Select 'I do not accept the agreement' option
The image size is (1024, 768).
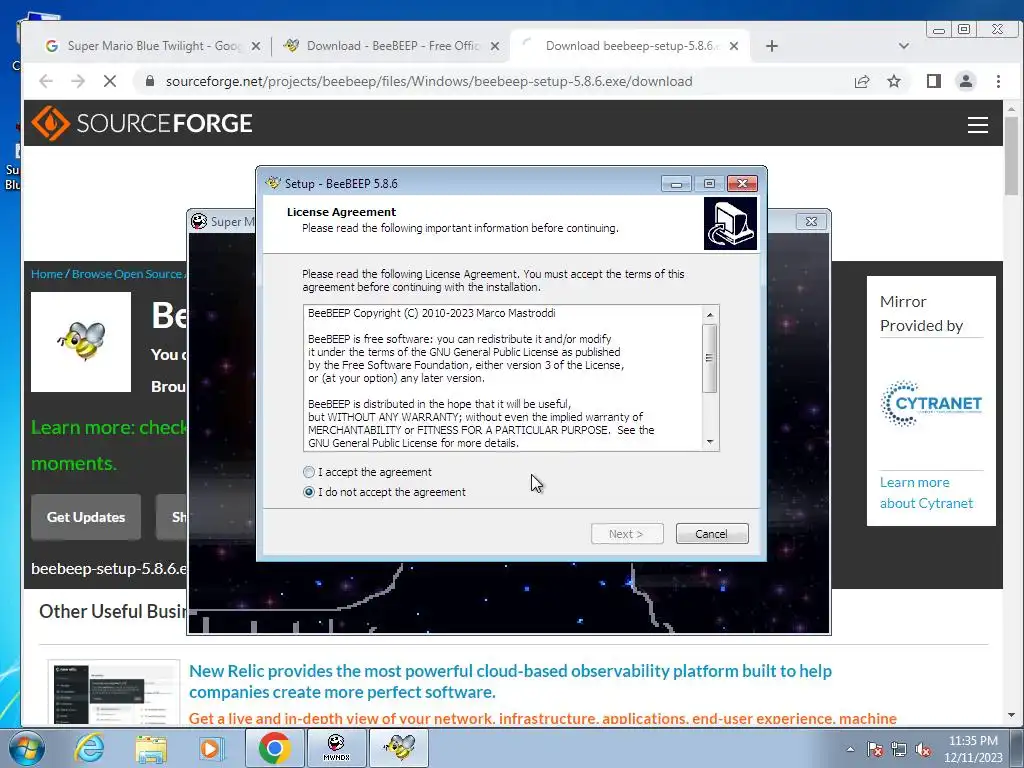point(309,492)
